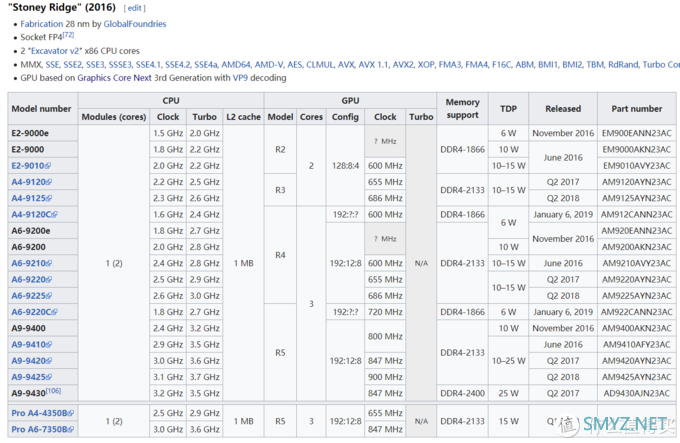Select part number AD9430AJN23AC
Image resolution: width=680 pixels, height=443 pixels.
pos(637,394)
